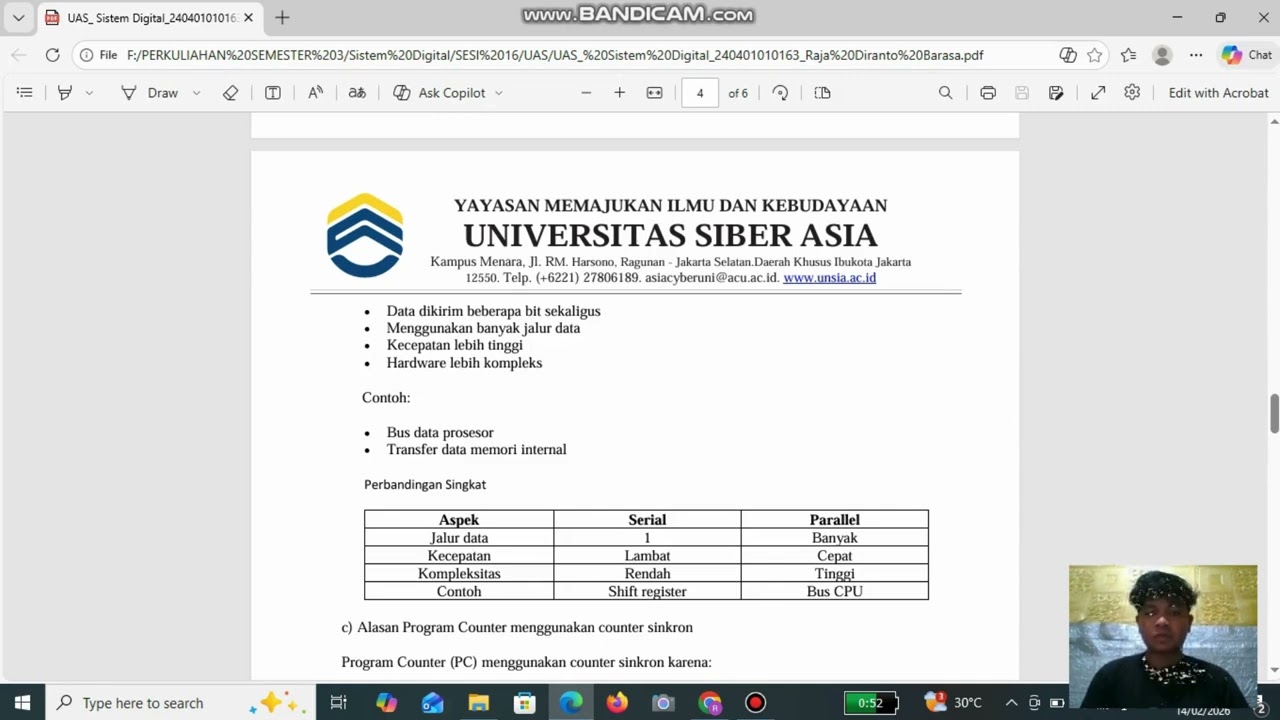This screenshot has width=1280, height=720.
Task: Show hidden system tray icons
Action: pyautogui.click(x=1011, y=703)
